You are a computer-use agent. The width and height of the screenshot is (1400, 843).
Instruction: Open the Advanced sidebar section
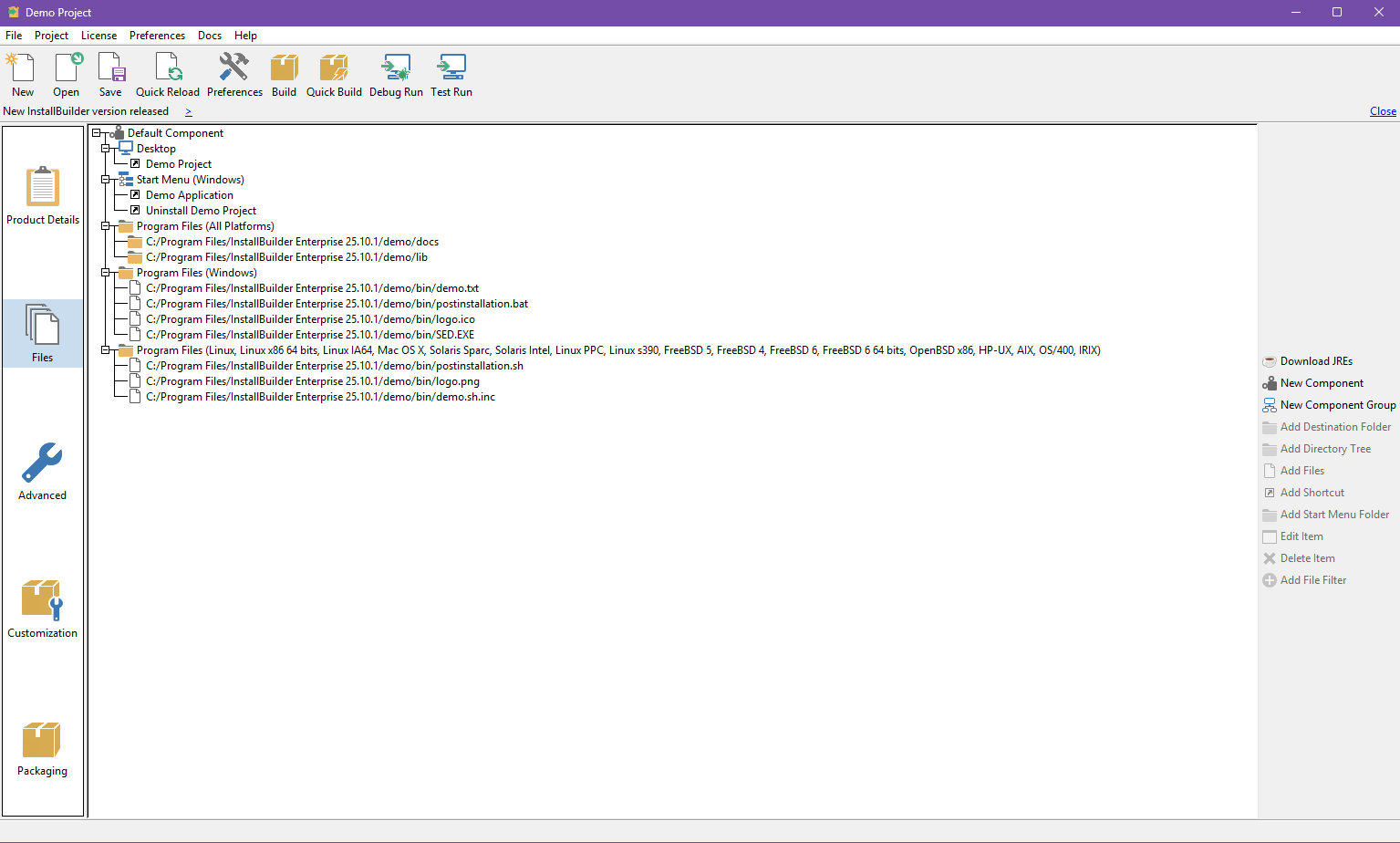pos(43,472)
